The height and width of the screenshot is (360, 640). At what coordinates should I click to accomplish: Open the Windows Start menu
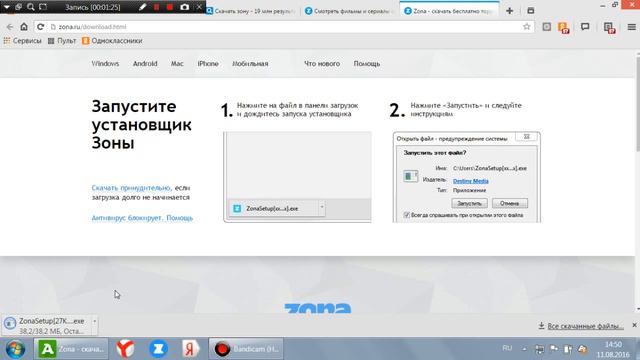(x=15, y=349)
